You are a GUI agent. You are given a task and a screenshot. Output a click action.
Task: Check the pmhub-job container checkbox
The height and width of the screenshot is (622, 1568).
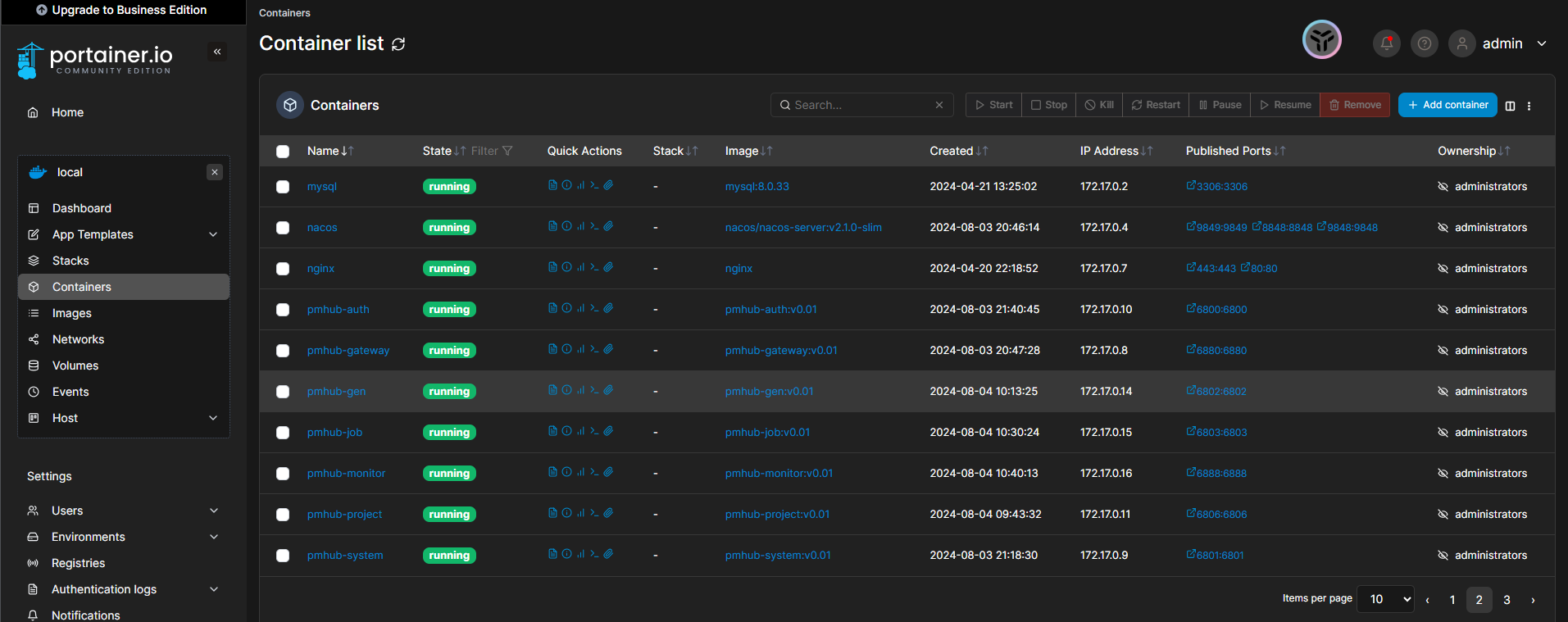(283, 433)
